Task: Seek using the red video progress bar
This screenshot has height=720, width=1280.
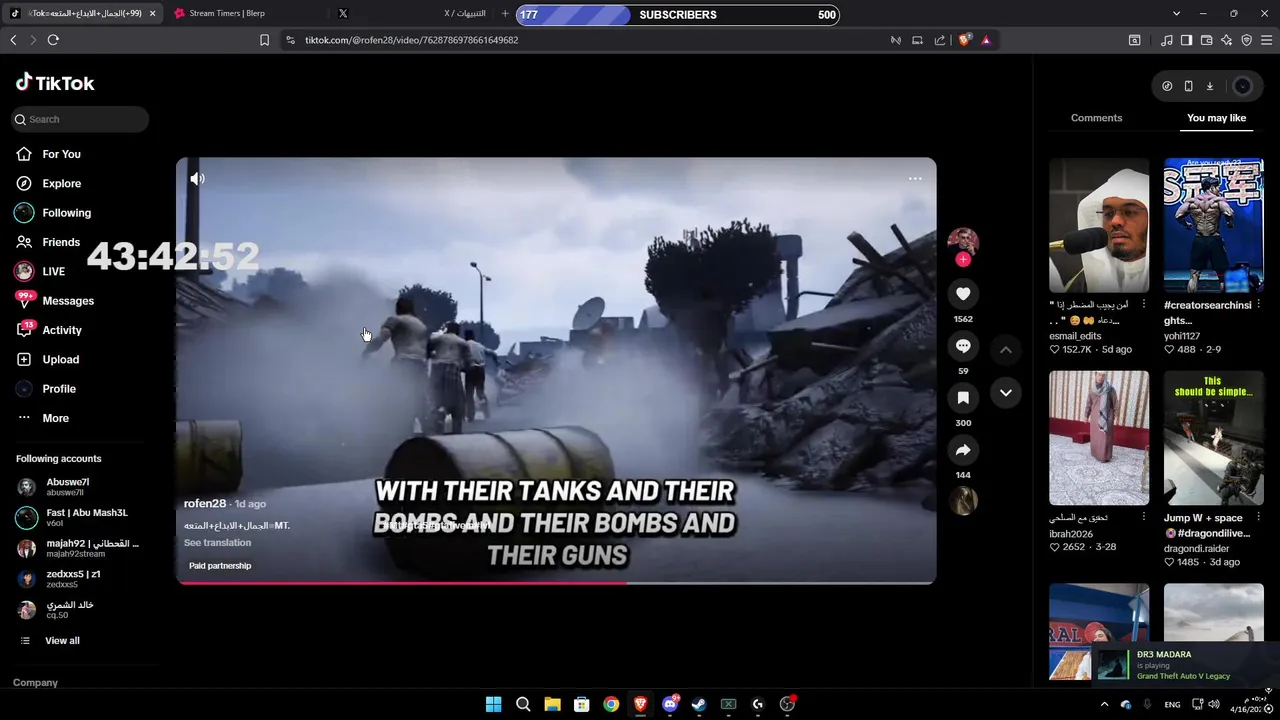Action: 556,582
